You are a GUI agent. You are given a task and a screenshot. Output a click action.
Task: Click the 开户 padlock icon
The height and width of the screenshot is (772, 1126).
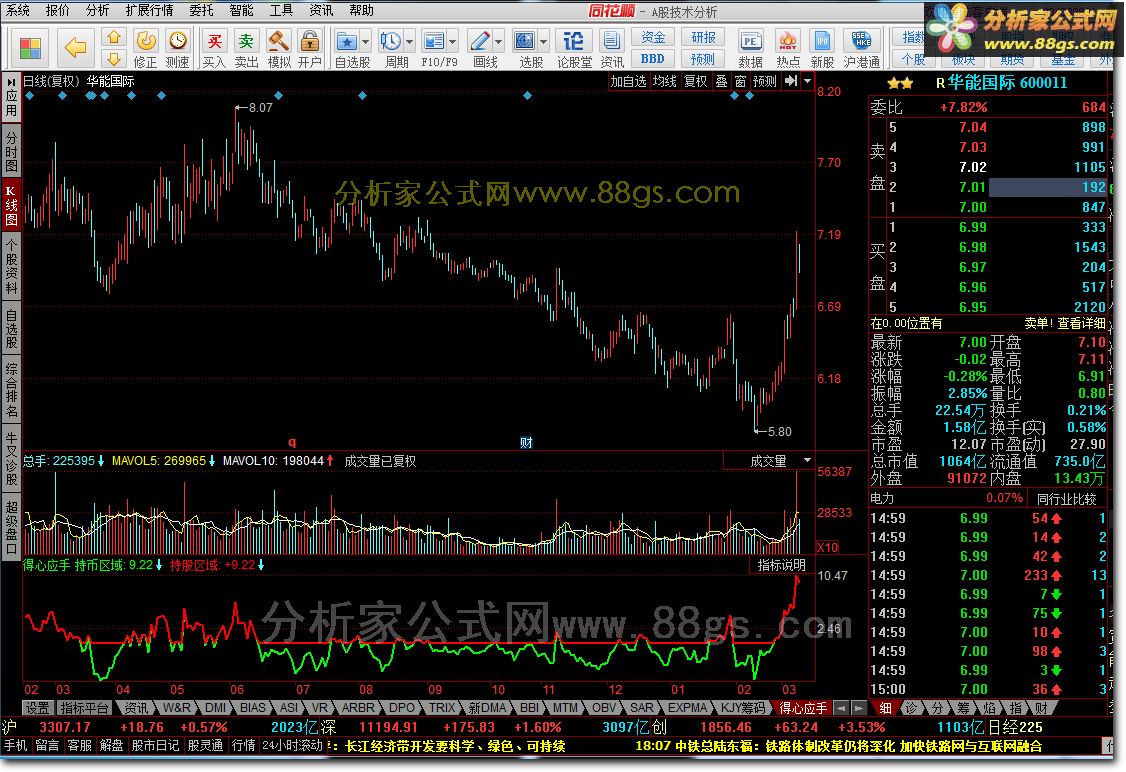coord(310,41)
